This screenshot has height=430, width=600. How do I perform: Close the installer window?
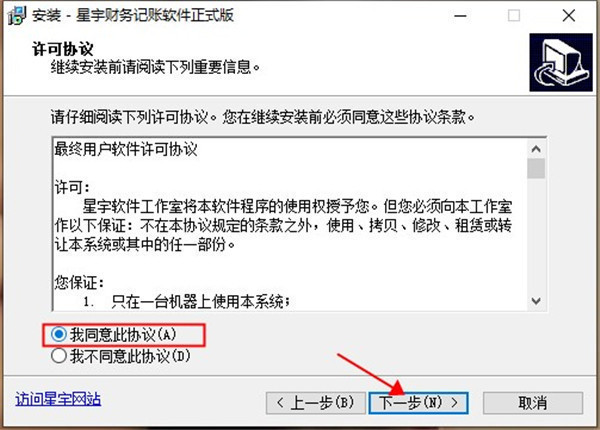pyautogui.click(x=569, y=16)
